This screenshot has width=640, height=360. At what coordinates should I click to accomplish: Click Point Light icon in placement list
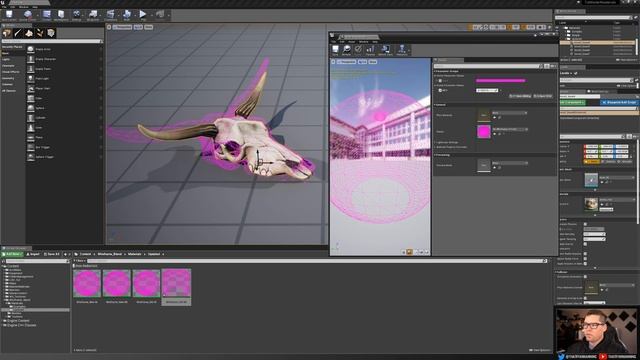coord(31,79)
